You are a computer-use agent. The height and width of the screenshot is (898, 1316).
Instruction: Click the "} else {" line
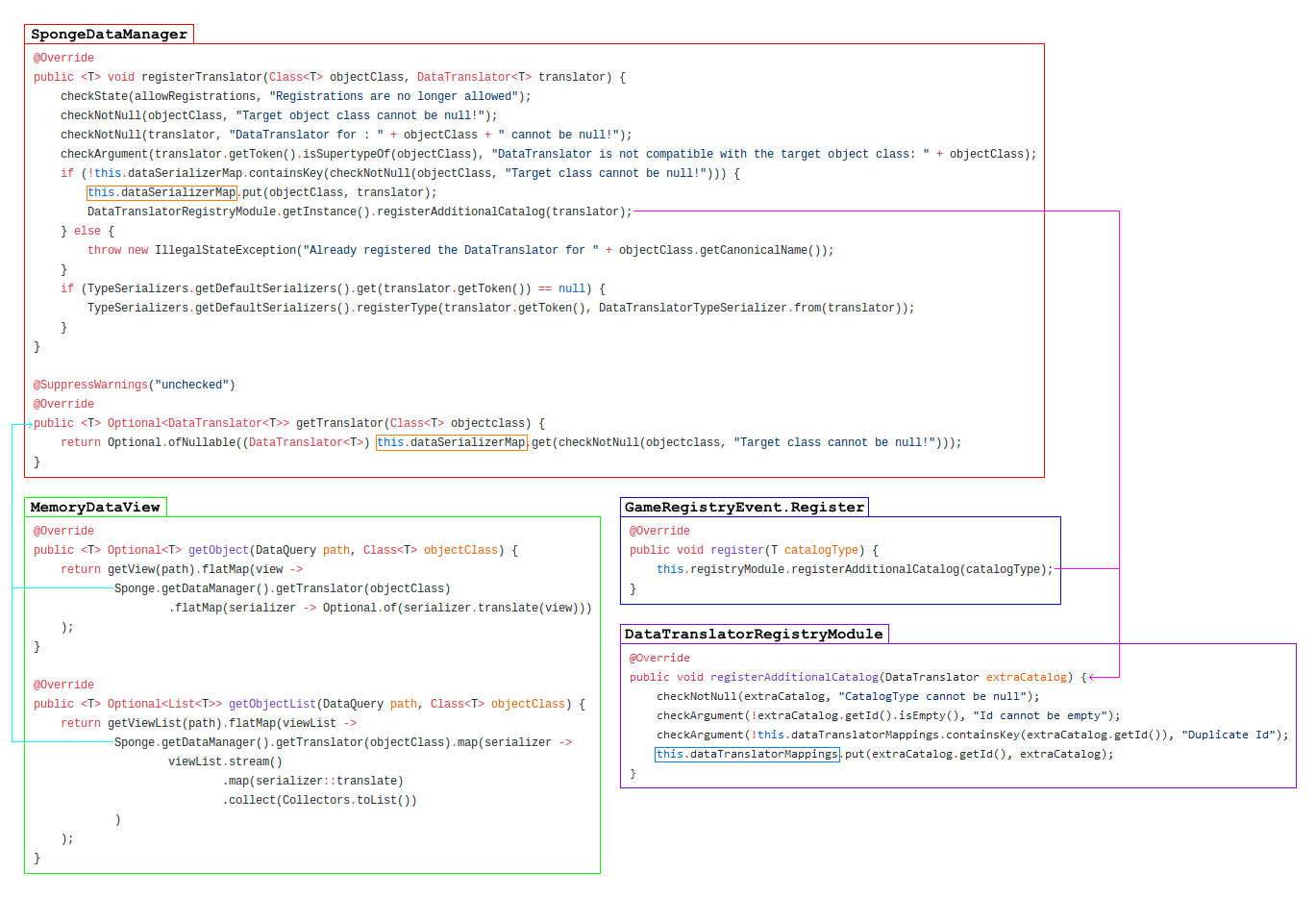point(87,231)
